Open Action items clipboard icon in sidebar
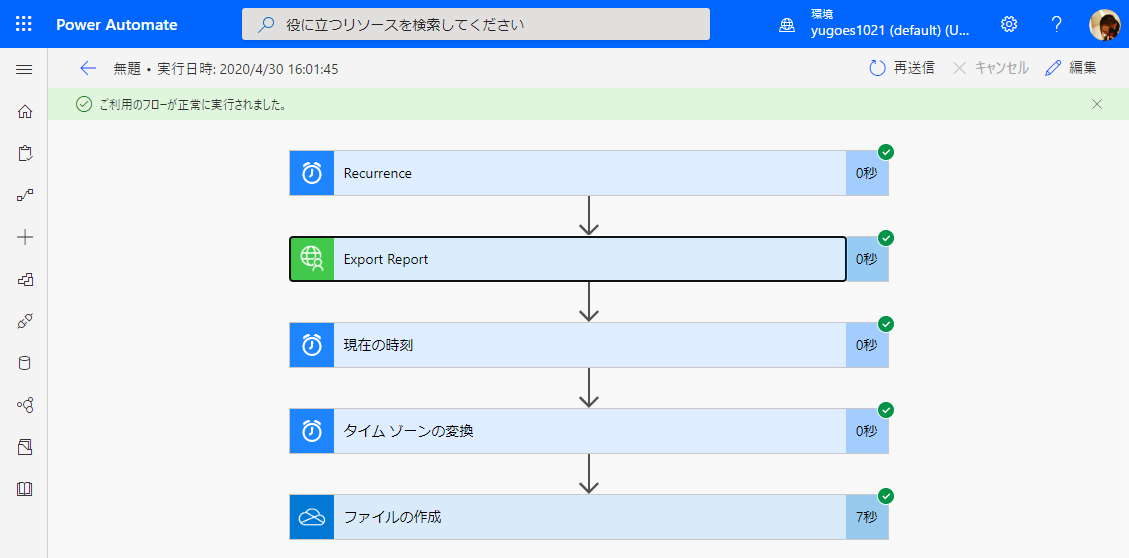This screenshot has height=558, width=1129. (x=24, y=153)
